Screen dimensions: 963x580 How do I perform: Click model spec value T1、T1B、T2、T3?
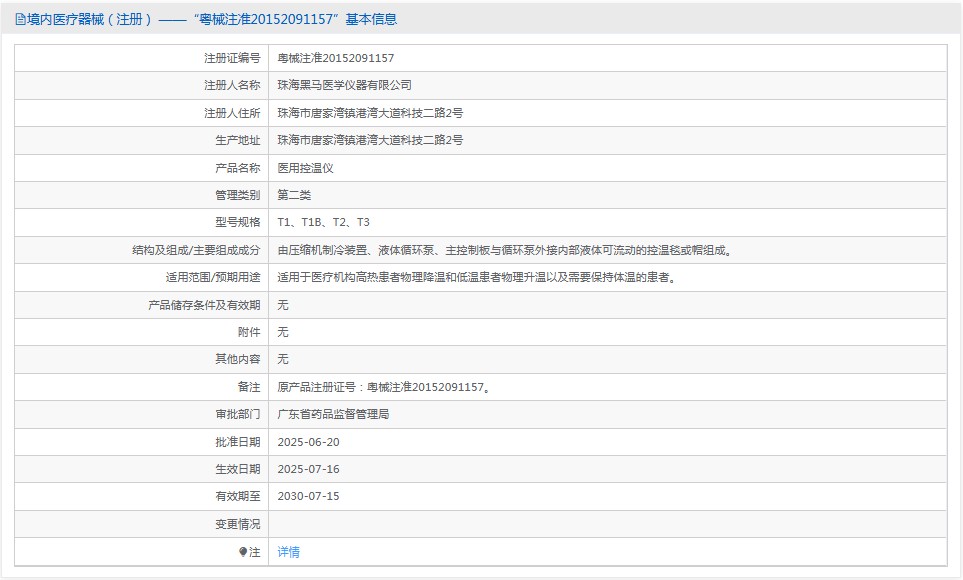323,222
